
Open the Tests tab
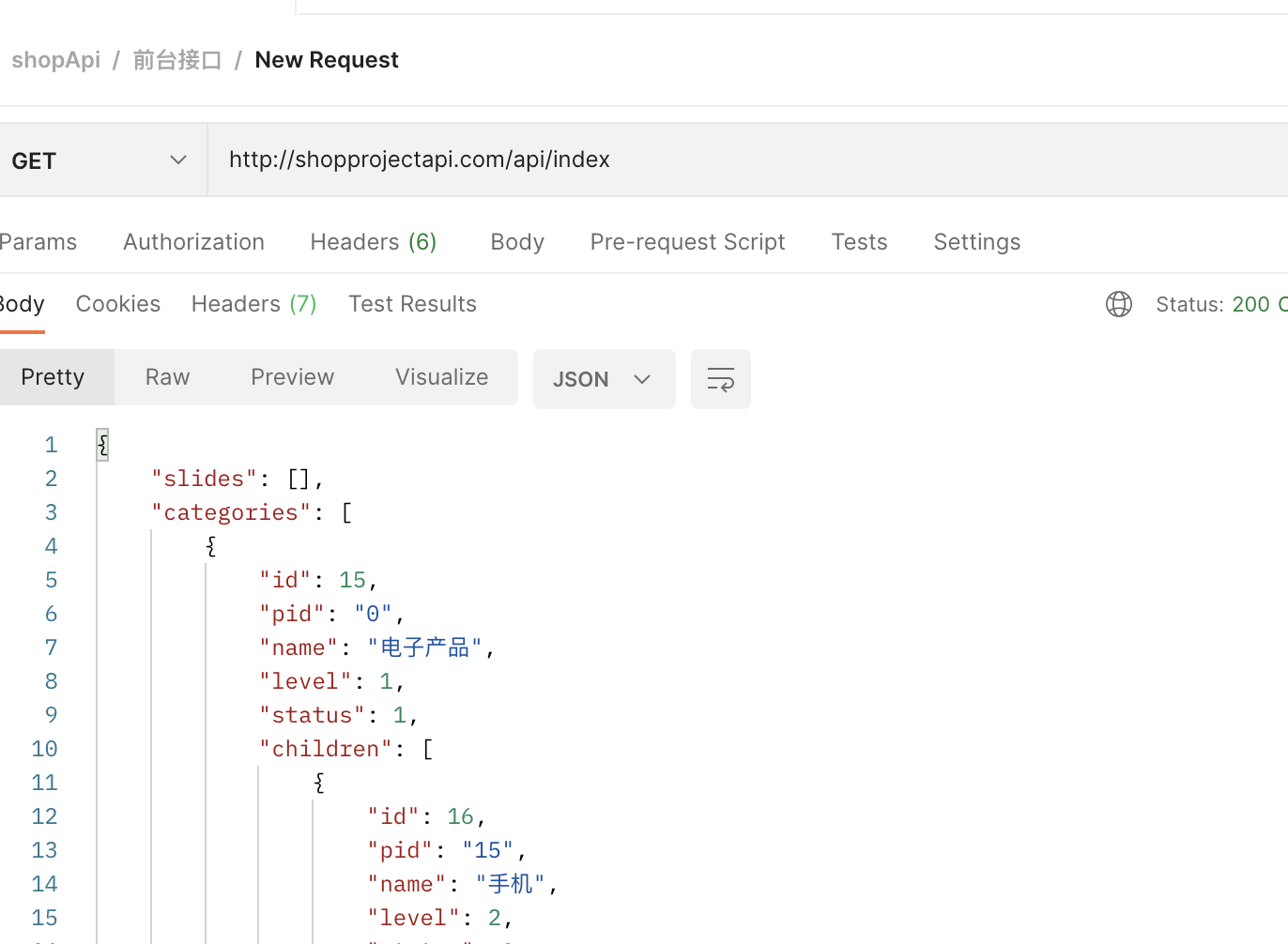[859, 242]
